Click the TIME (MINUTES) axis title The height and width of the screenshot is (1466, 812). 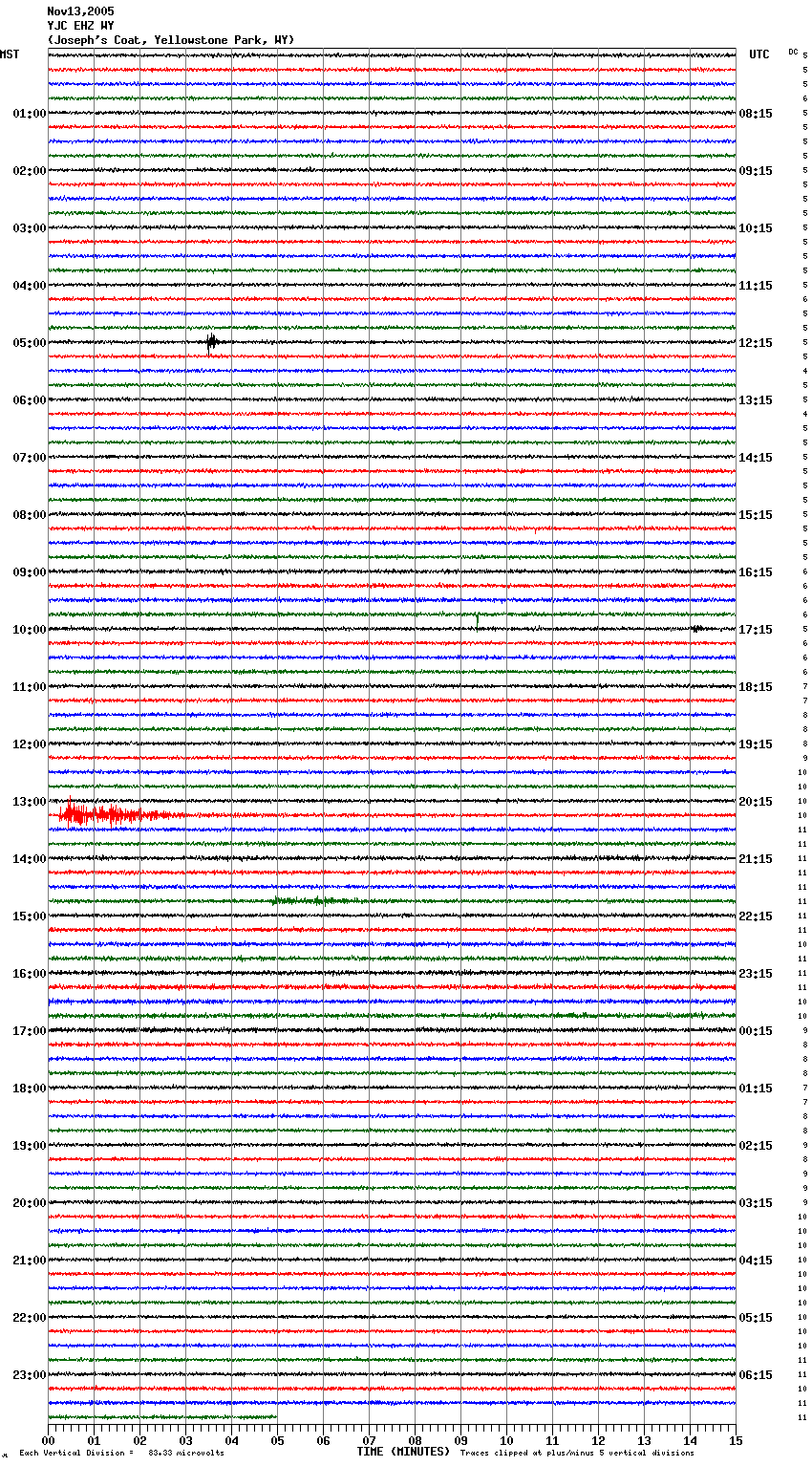pyautogui.click(x=403, y=1452)
